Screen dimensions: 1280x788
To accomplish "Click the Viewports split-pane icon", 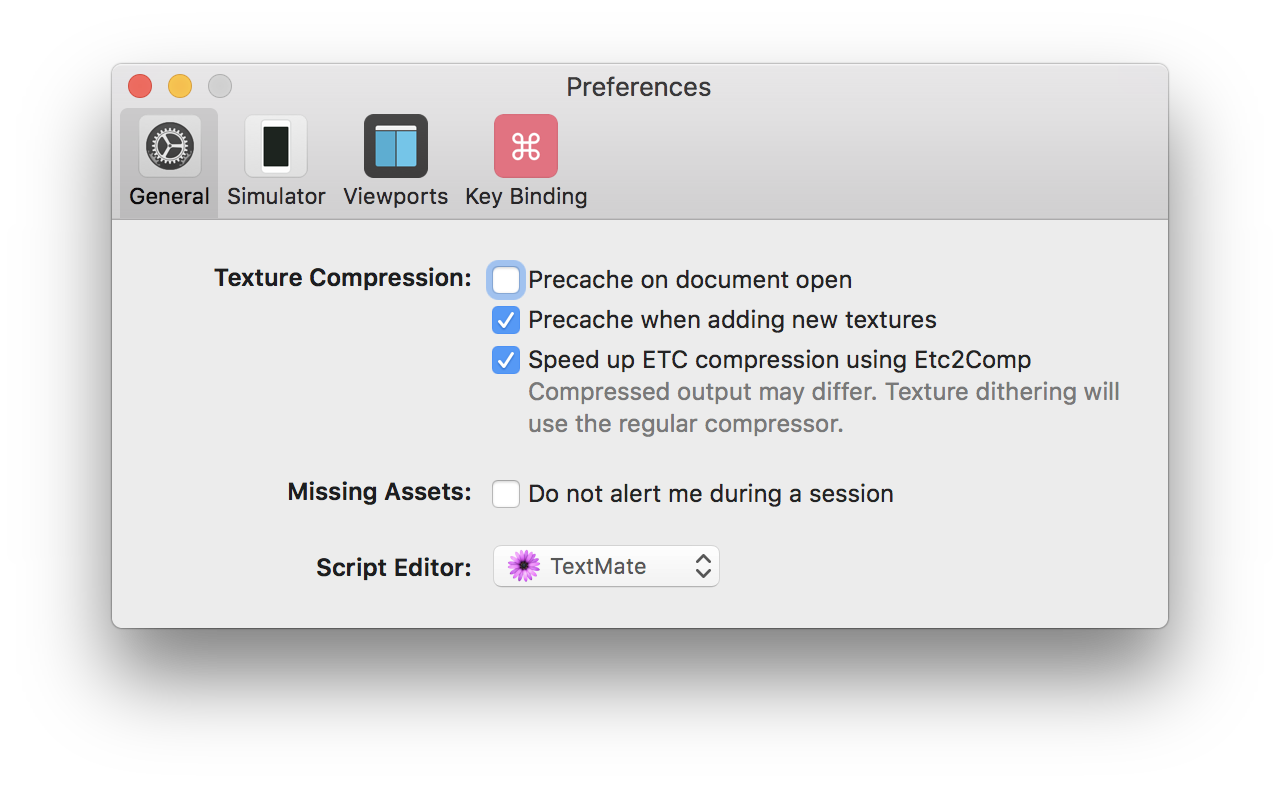I will 396,146.
